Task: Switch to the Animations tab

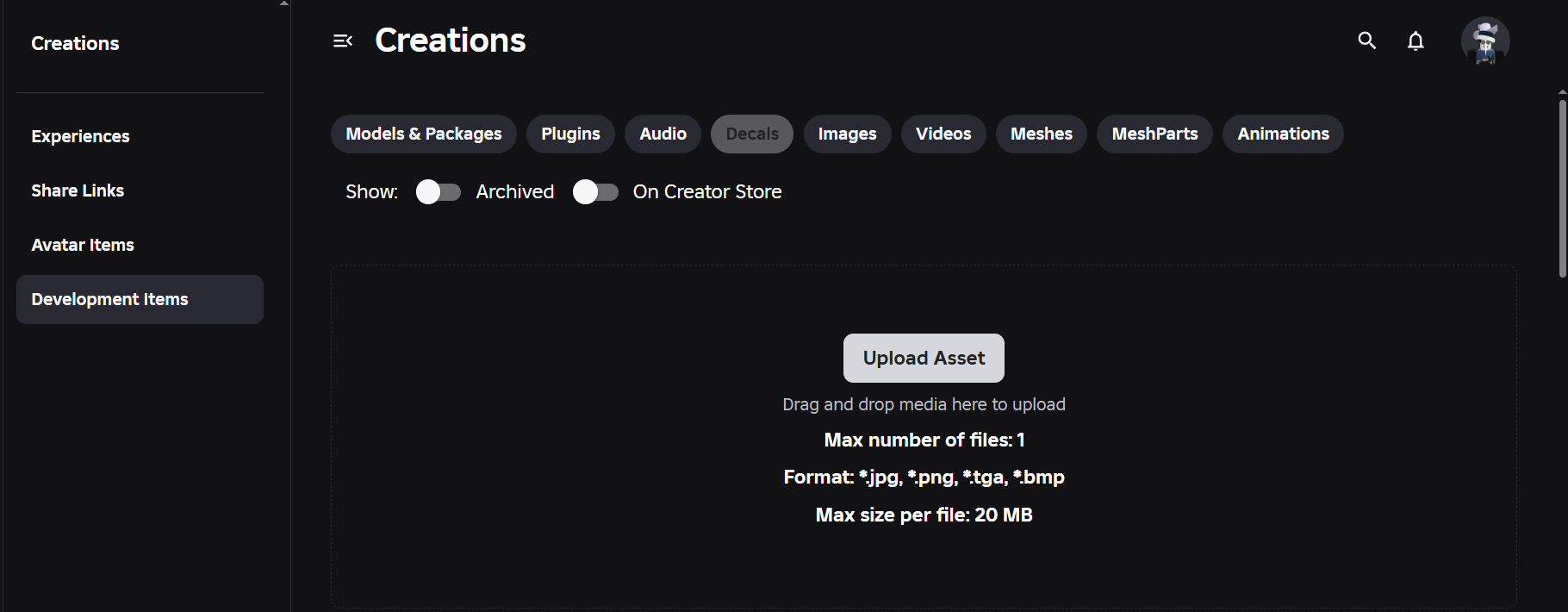Action: coord(1283,134)
